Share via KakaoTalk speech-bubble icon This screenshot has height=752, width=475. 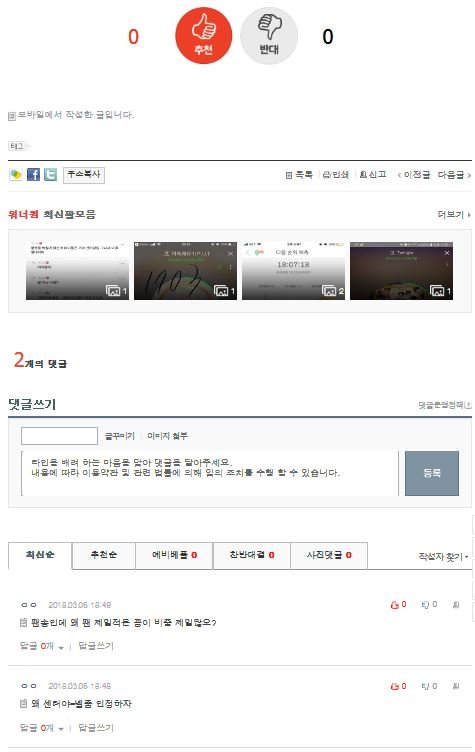[16, 175]
